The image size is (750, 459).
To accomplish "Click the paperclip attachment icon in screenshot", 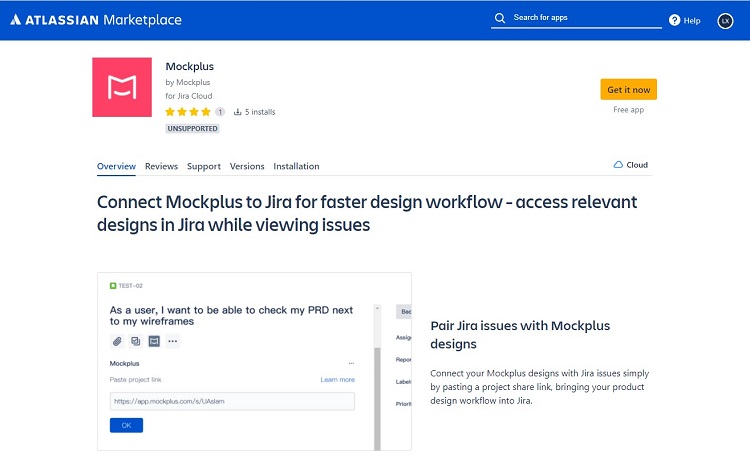I will 117,341.
